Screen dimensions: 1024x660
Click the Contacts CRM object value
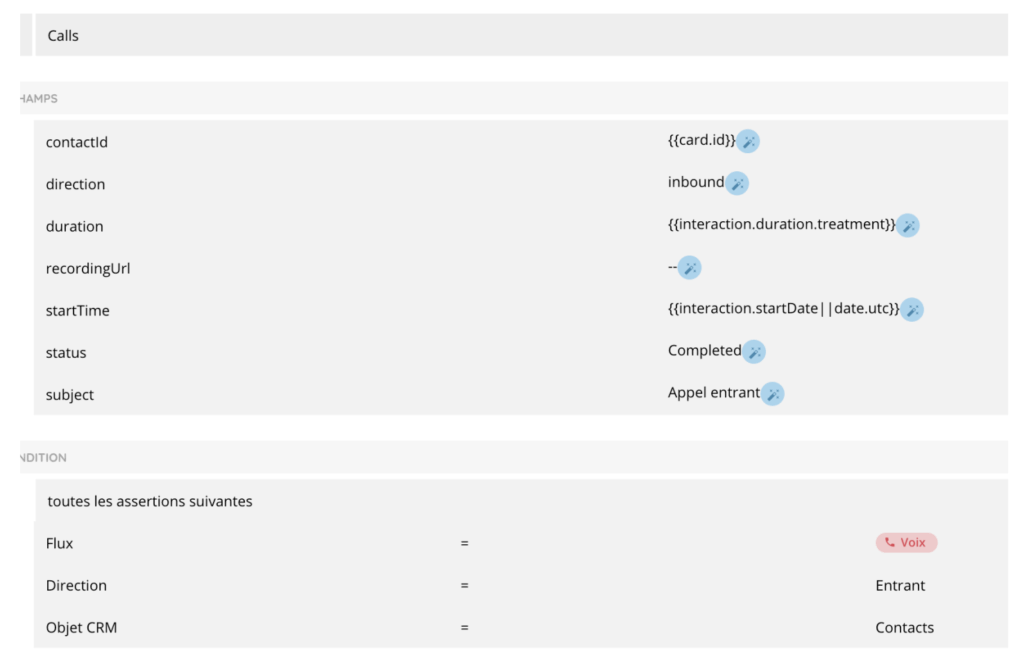[904, 628]
